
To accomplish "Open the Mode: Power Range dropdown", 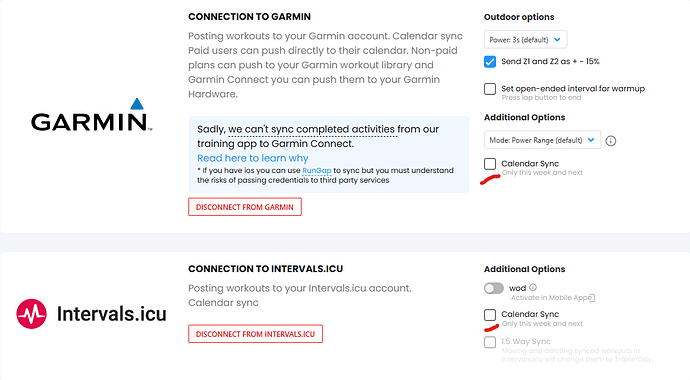I will (x=542, y=140).
